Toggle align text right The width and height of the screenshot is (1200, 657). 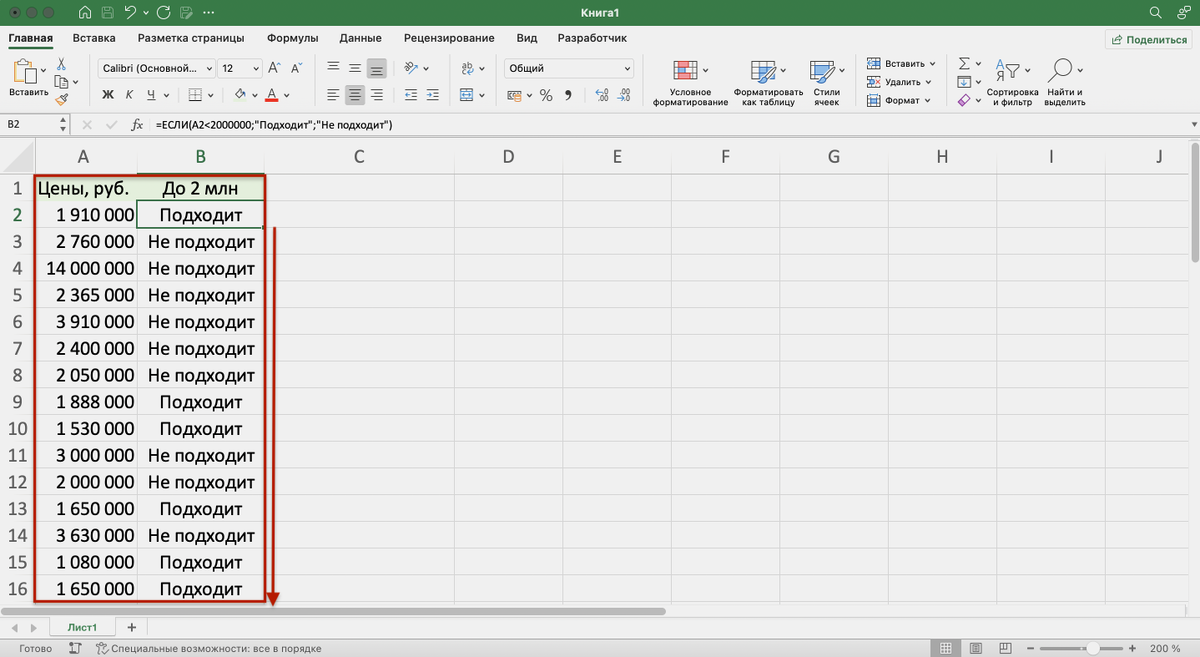[x=376, y=95]
